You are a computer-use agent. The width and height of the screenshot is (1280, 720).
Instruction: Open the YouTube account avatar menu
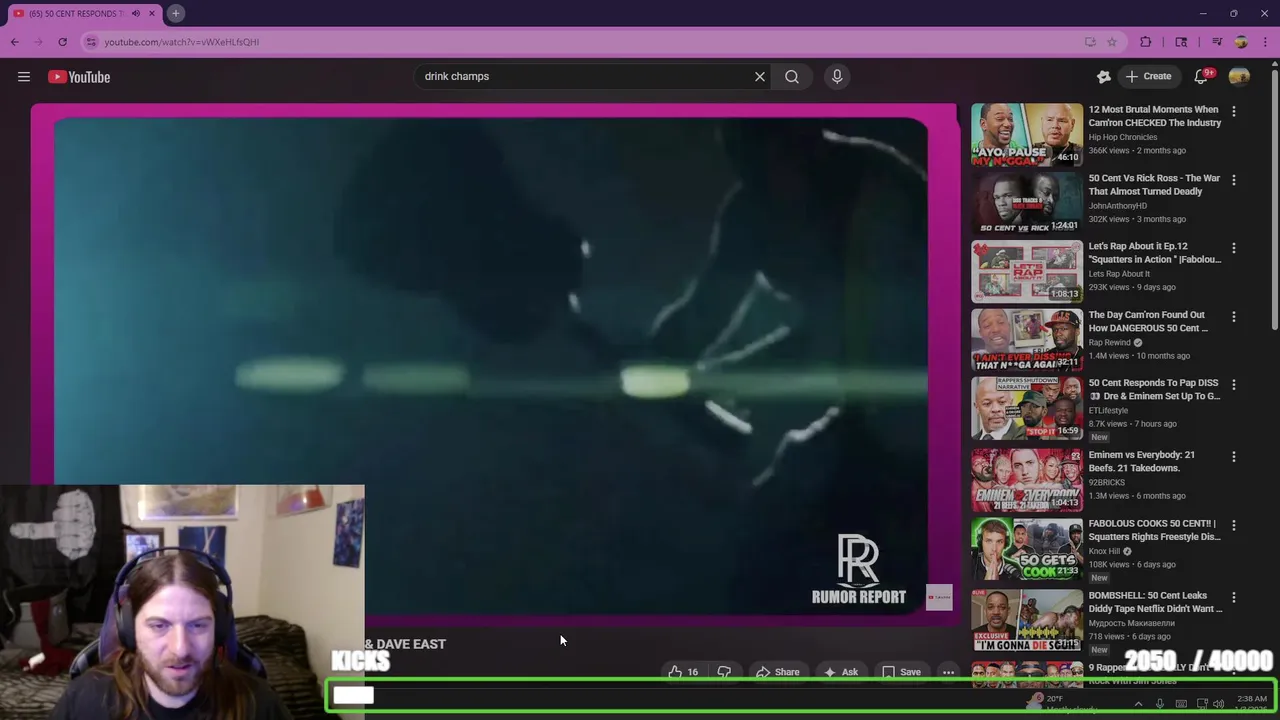click(1239, 76)
